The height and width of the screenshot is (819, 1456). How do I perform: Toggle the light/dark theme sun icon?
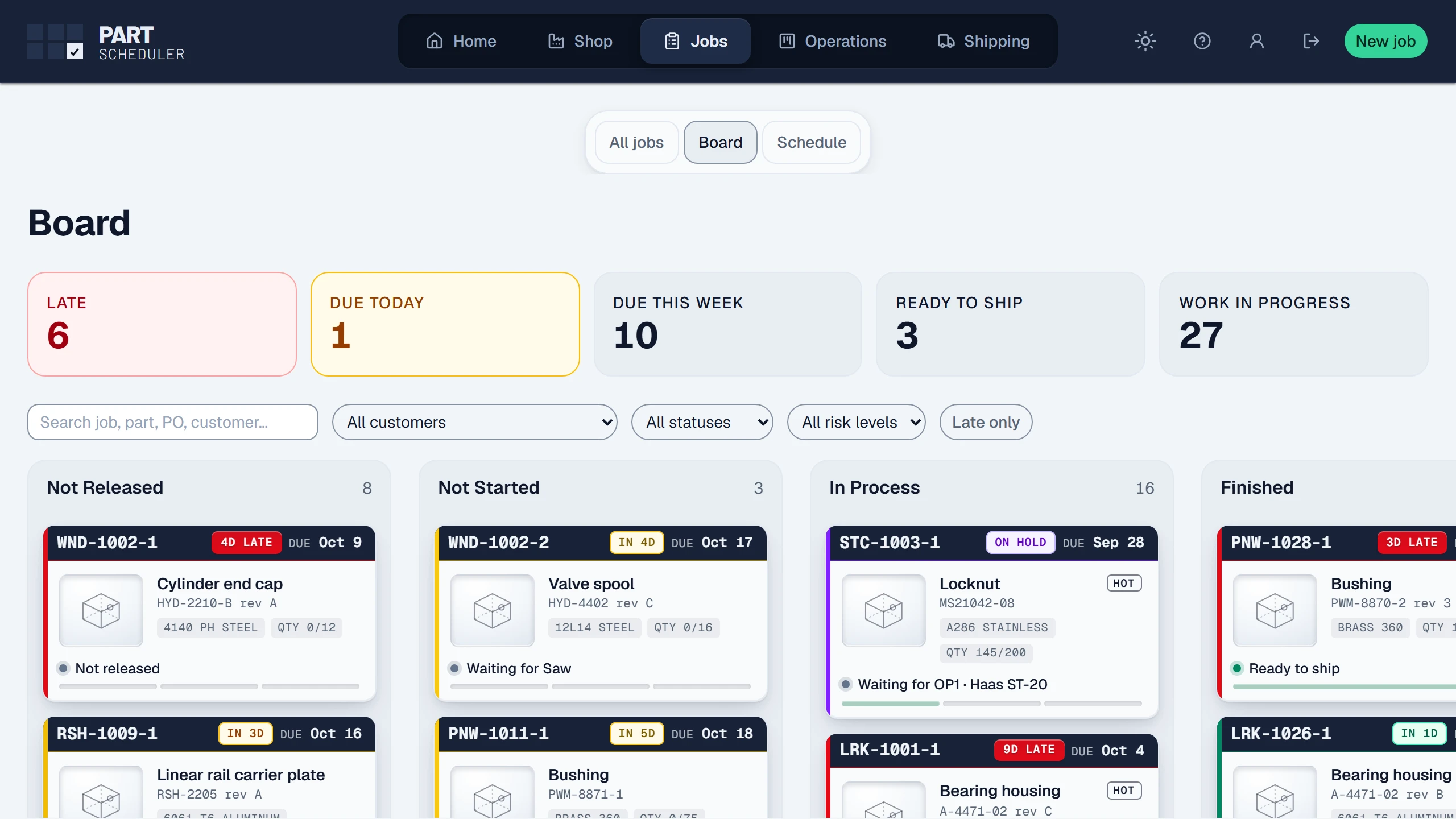[1145, 41]
